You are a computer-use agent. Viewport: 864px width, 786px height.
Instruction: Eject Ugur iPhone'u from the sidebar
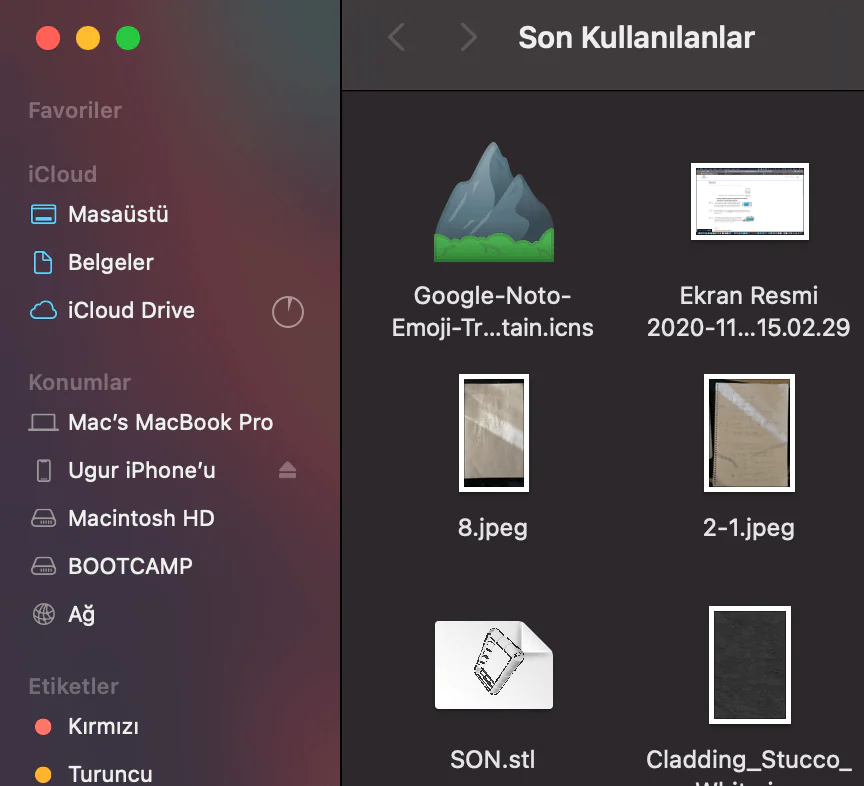[288, 470]
